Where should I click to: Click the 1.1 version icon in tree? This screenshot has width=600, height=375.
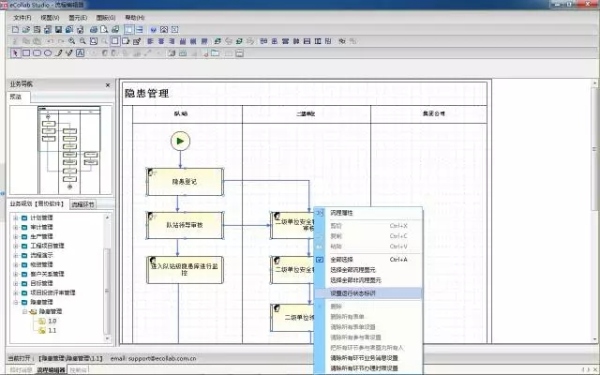42,330
